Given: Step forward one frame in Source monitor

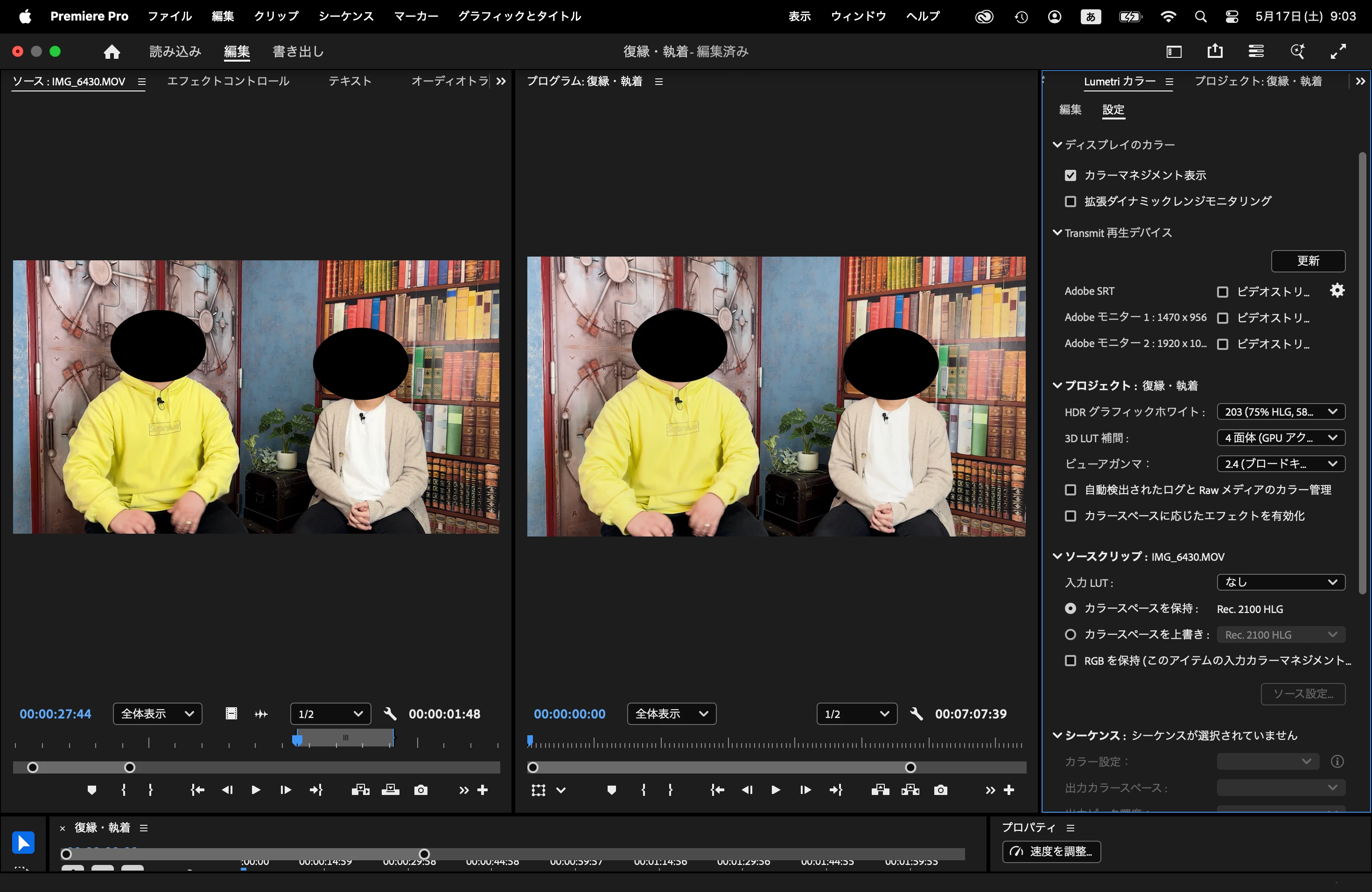Looking at the screenshot, I should pyautogui.click(x=285, y=790).
